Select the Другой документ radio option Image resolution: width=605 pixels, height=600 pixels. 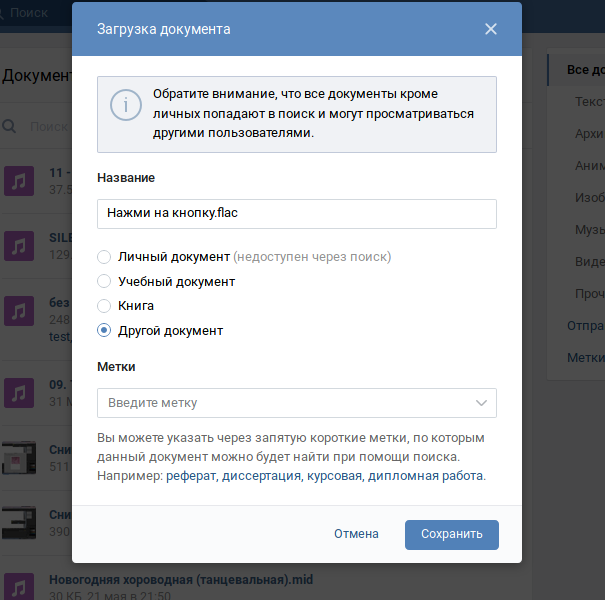pyautogui.click(x=104, y=330)
